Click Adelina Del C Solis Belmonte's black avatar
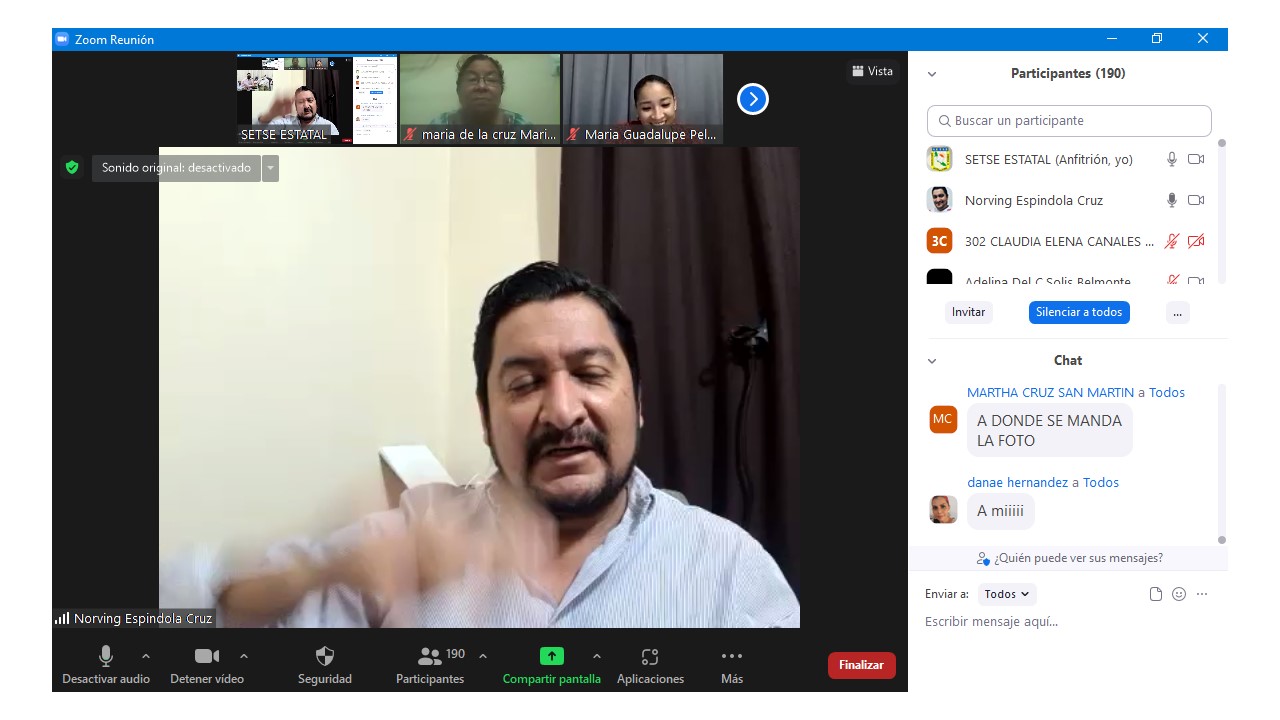Image resolution: width=1280 pixels, height=720 pixels. coord(939,277)
